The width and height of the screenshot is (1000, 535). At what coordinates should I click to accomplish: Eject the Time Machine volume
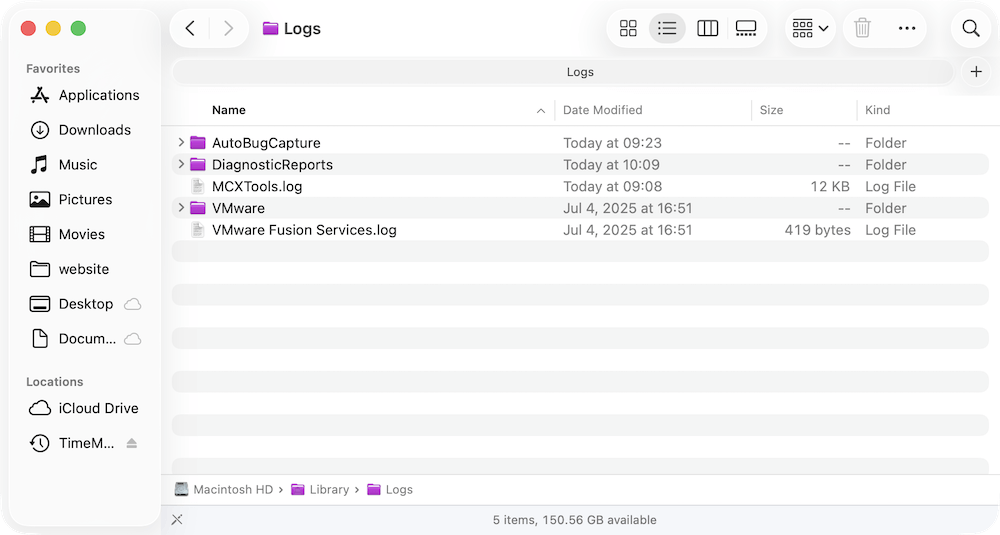(x=131, y=443)
